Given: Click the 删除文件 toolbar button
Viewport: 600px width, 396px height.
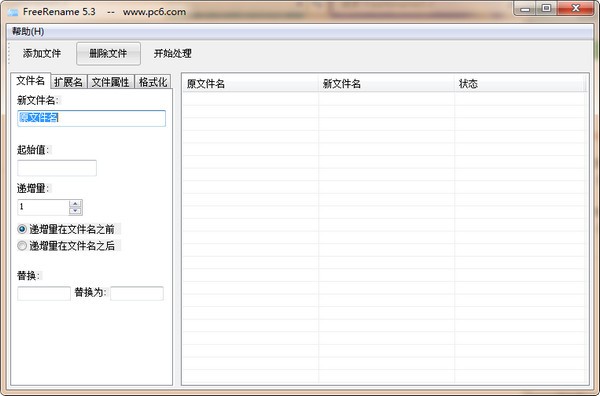Looking at the screenshot, I should (x=108, y=54).
